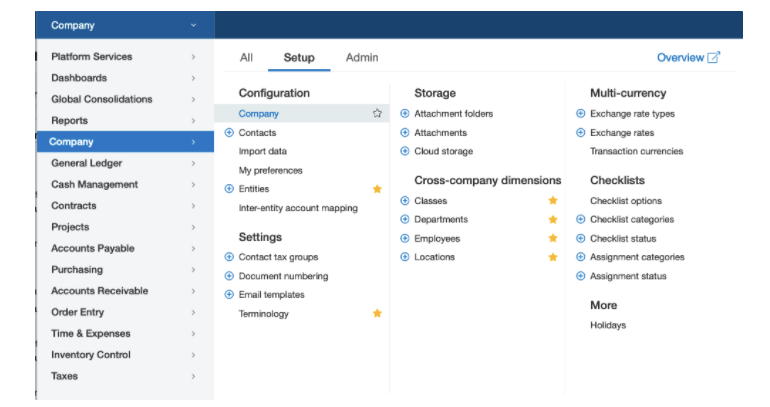
Task: Switch to the All tab
Action: pyautogui.click(x=246, y=57)
